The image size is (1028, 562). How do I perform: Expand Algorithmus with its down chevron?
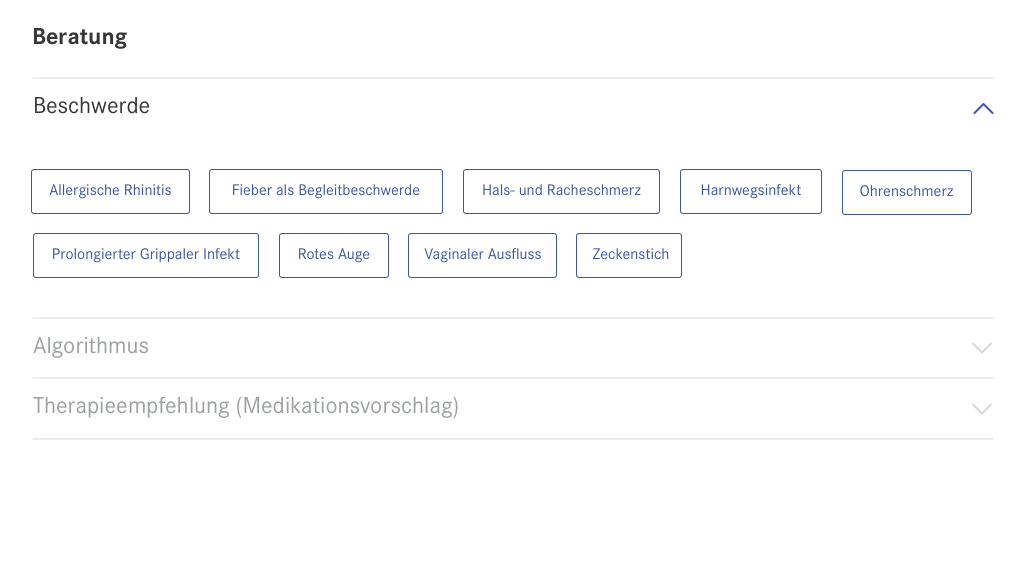(x=982, y=348)
